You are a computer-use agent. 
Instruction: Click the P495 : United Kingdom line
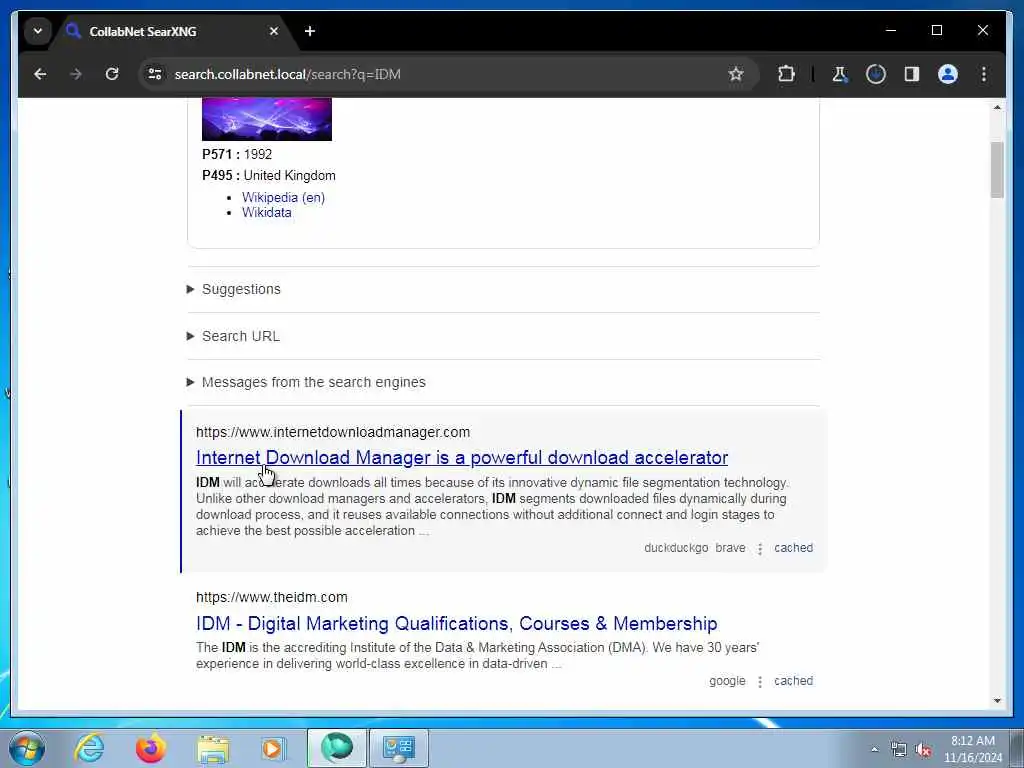point(268,176)
